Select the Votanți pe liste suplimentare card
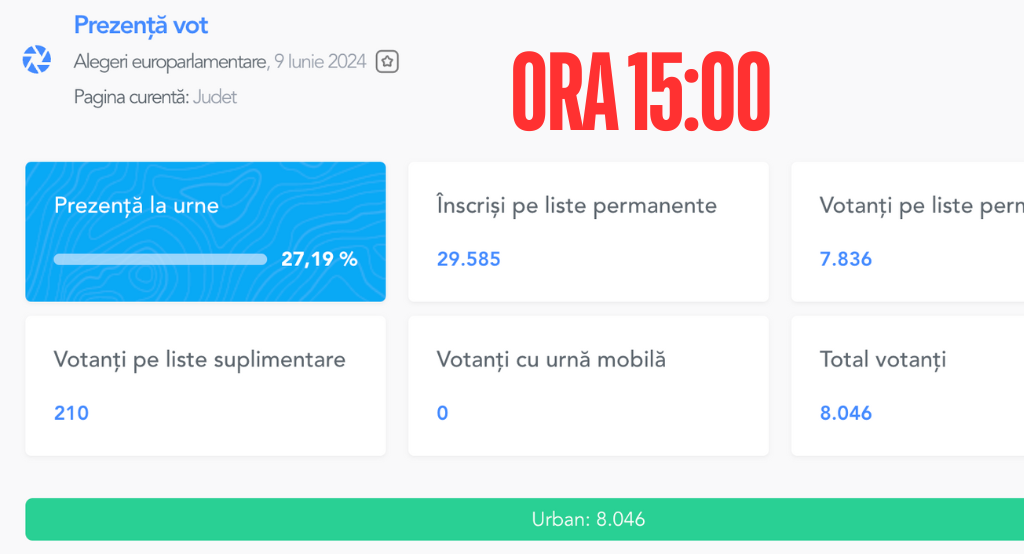 [x=206, y=386]
